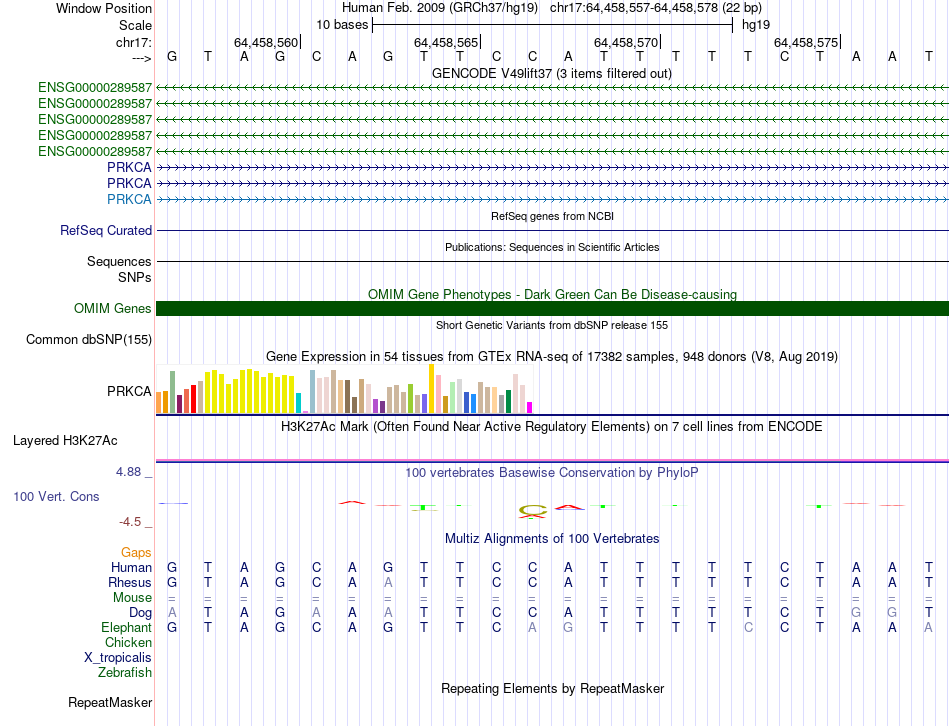The width and height of the screenshot is (950, 726).
Task: Click the hg19 label beside the scale
Action: coord(756,25)
